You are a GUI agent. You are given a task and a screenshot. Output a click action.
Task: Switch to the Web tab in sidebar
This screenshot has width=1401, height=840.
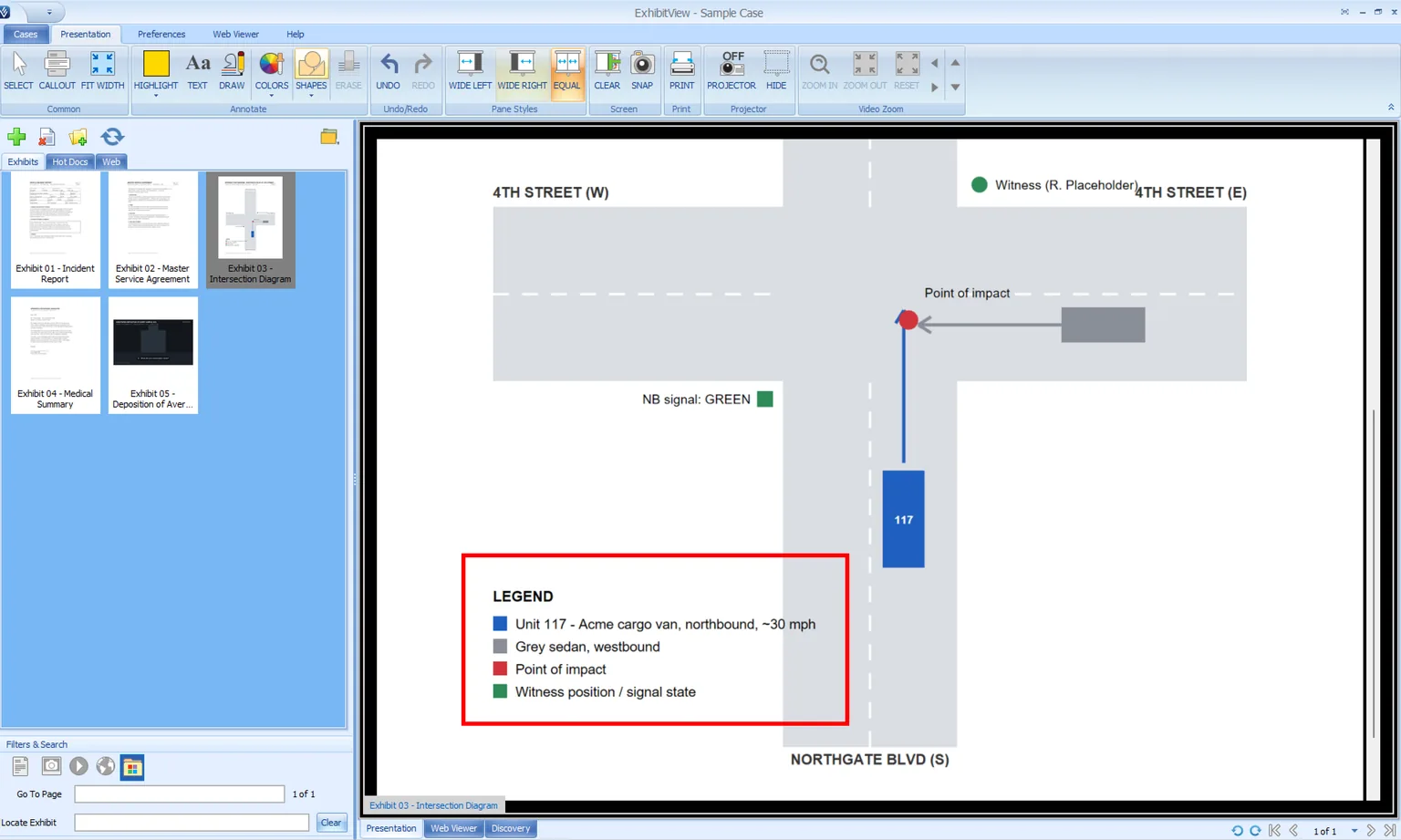(x=111, y=161)
